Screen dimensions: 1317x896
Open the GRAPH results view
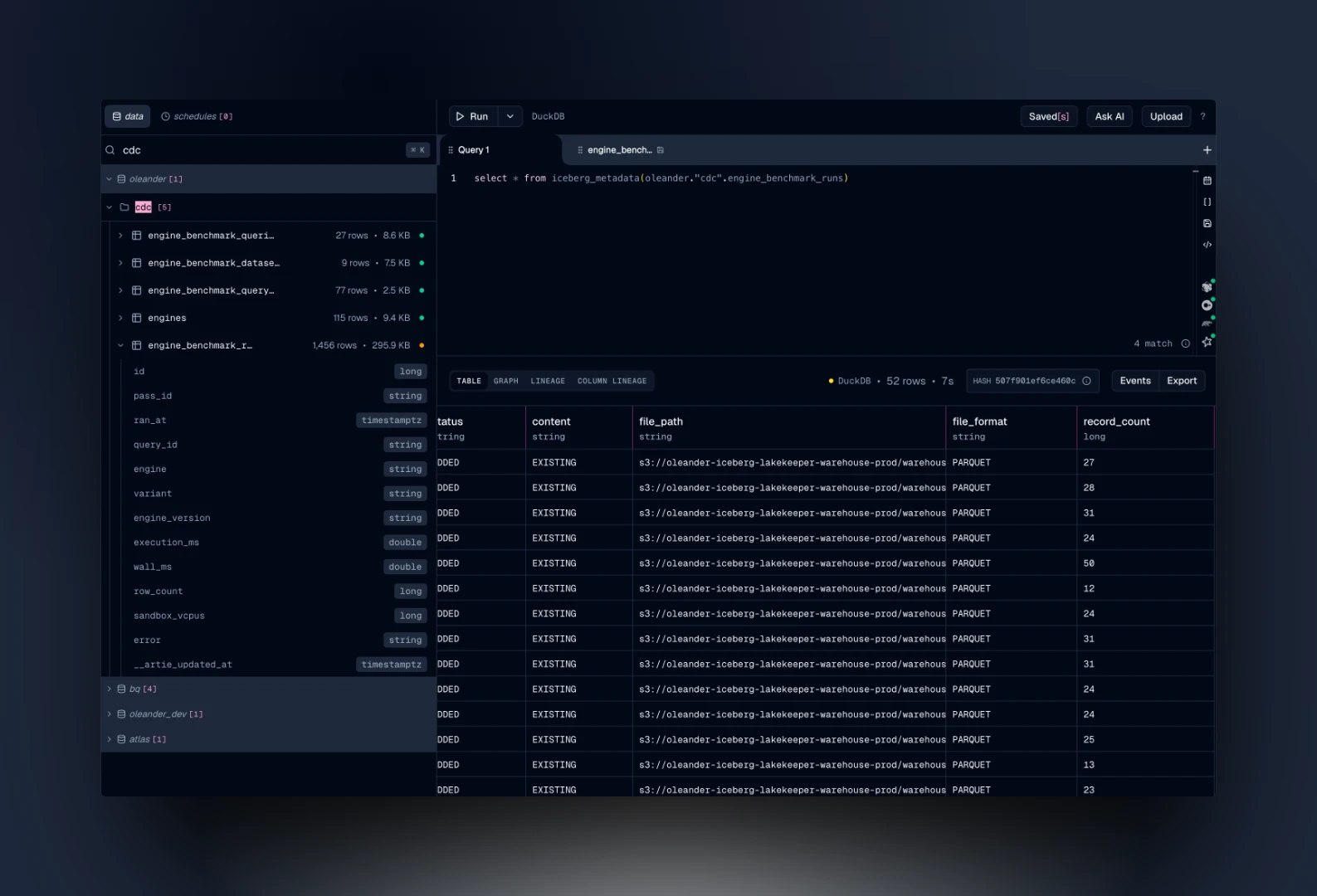pyautogui.click(x=506, y=382)
